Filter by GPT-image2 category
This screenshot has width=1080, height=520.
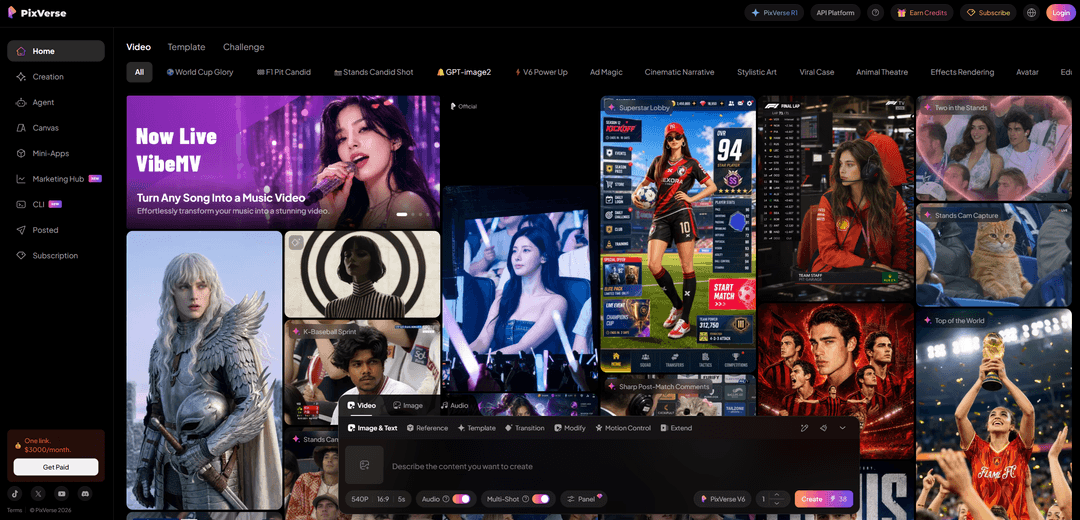click(464, 72)
